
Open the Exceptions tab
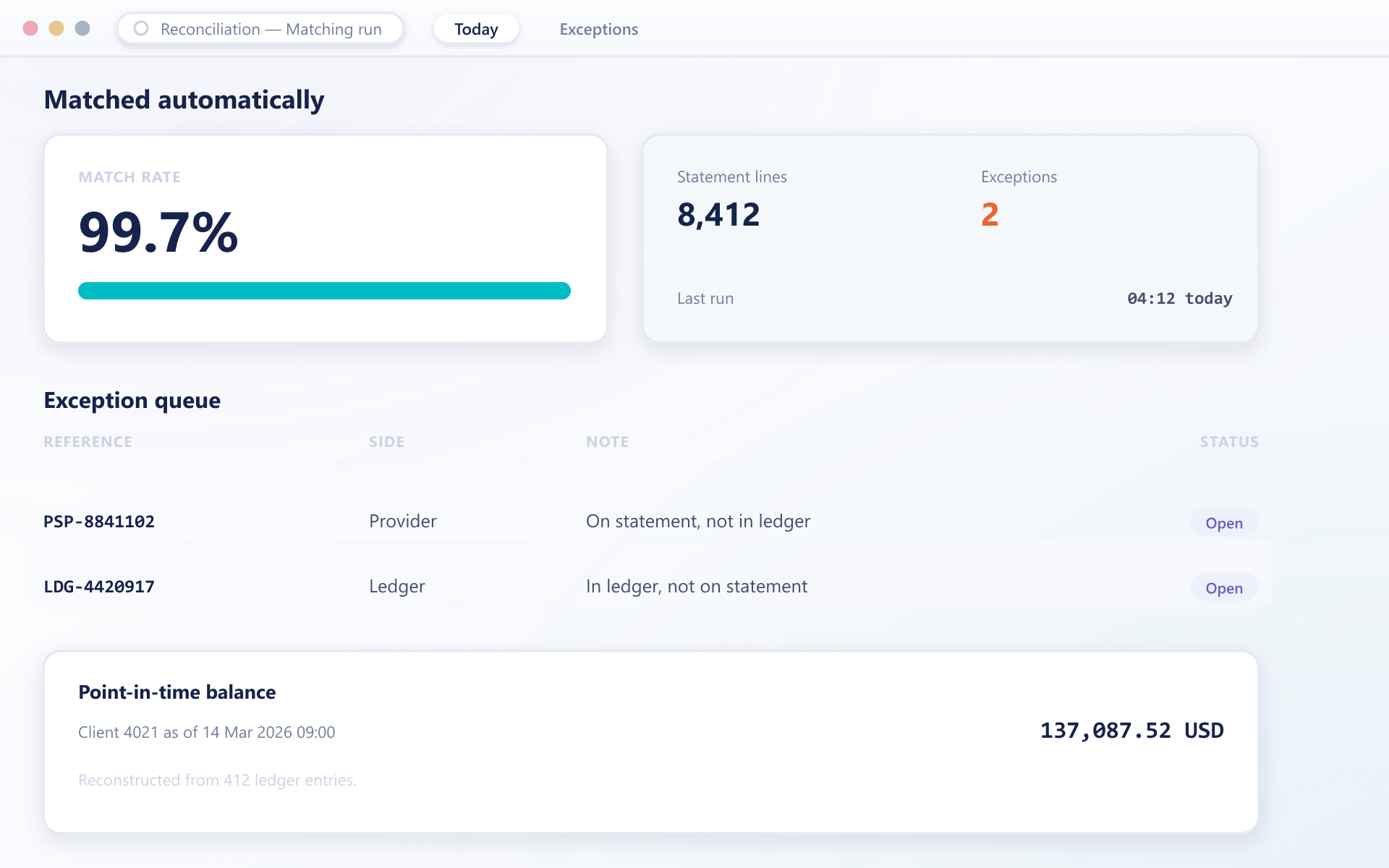[598, 29]
